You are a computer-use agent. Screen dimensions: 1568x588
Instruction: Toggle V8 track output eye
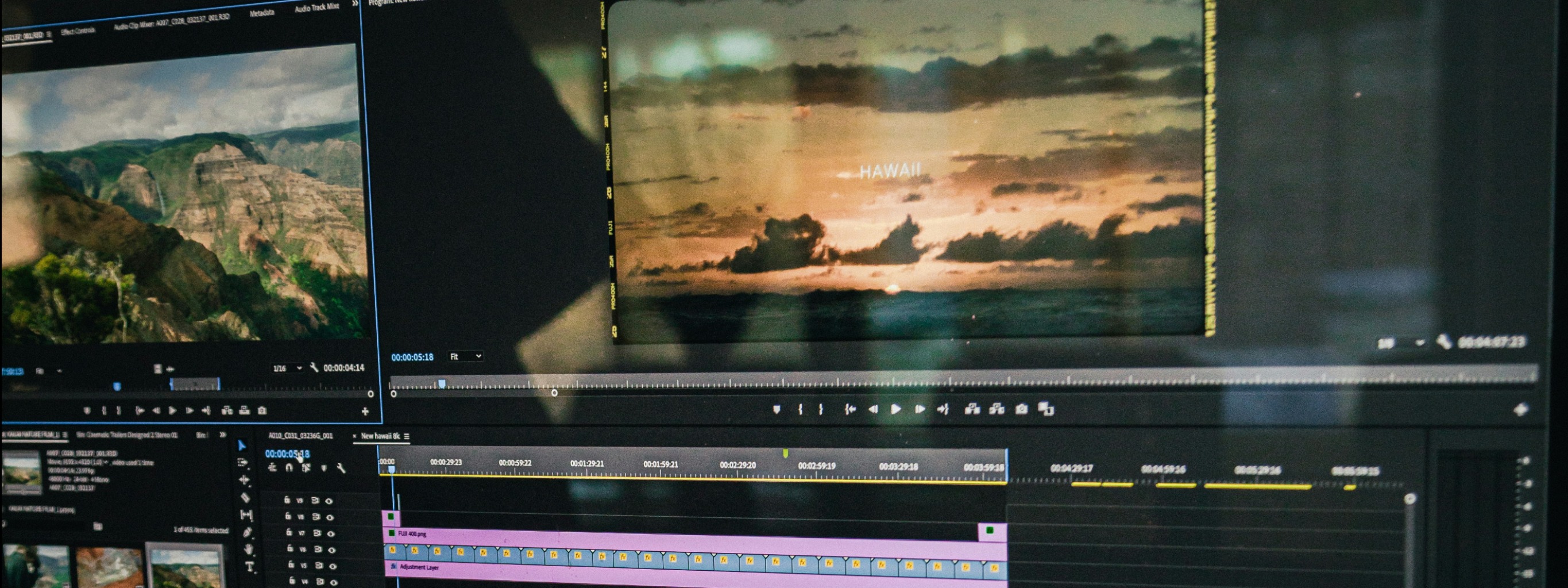(x=330, y=517)
